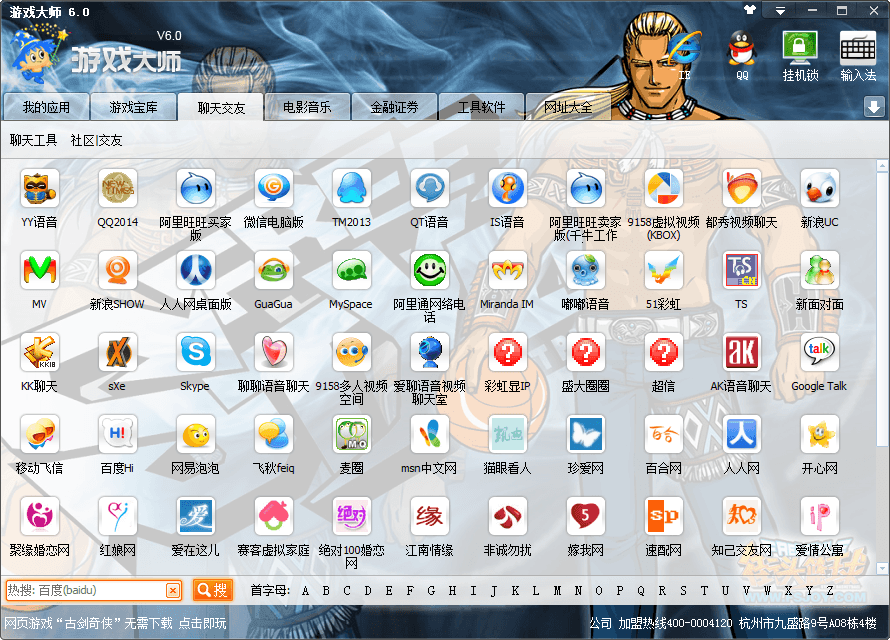
Task: Launch 嘟嘟语音 icon
Action: [586, 270]
